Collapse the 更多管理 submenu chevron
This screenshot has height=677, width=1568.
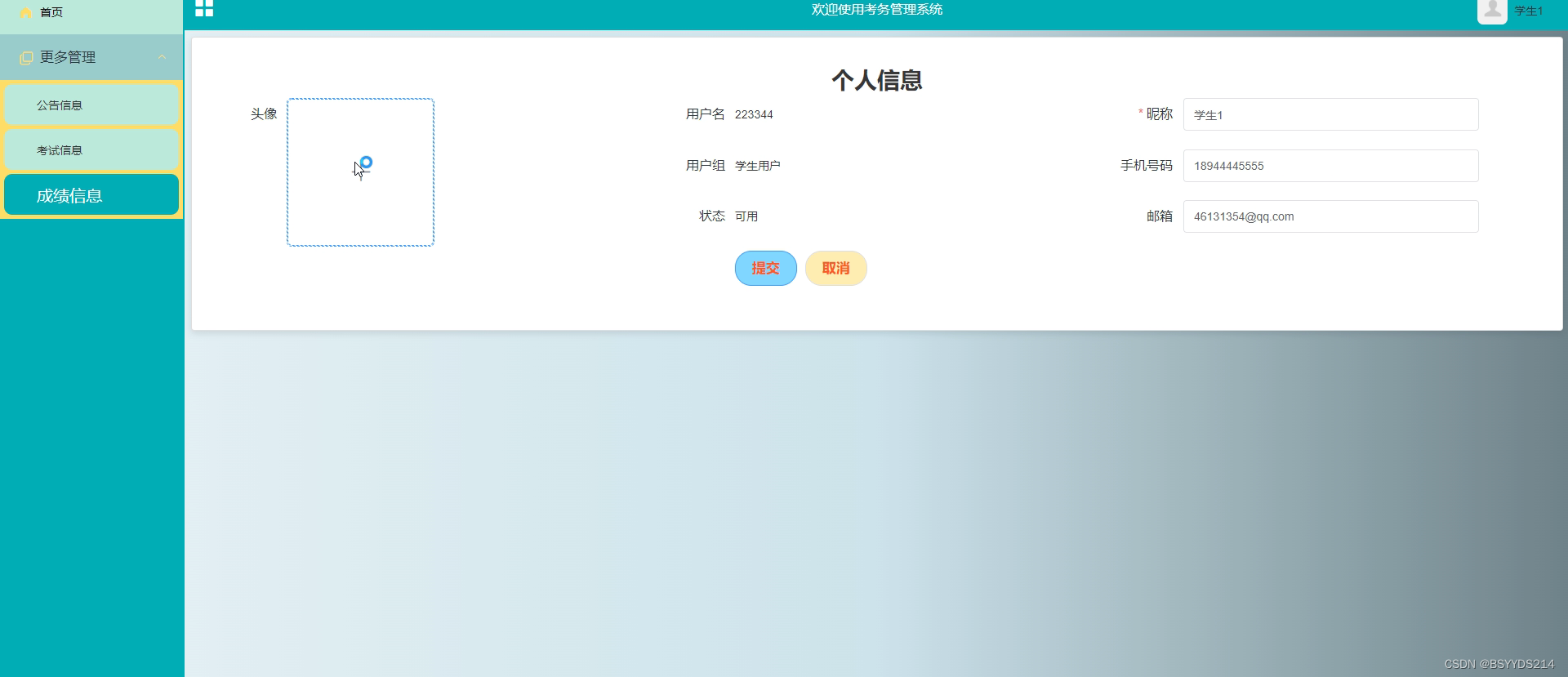click(162, 57)
